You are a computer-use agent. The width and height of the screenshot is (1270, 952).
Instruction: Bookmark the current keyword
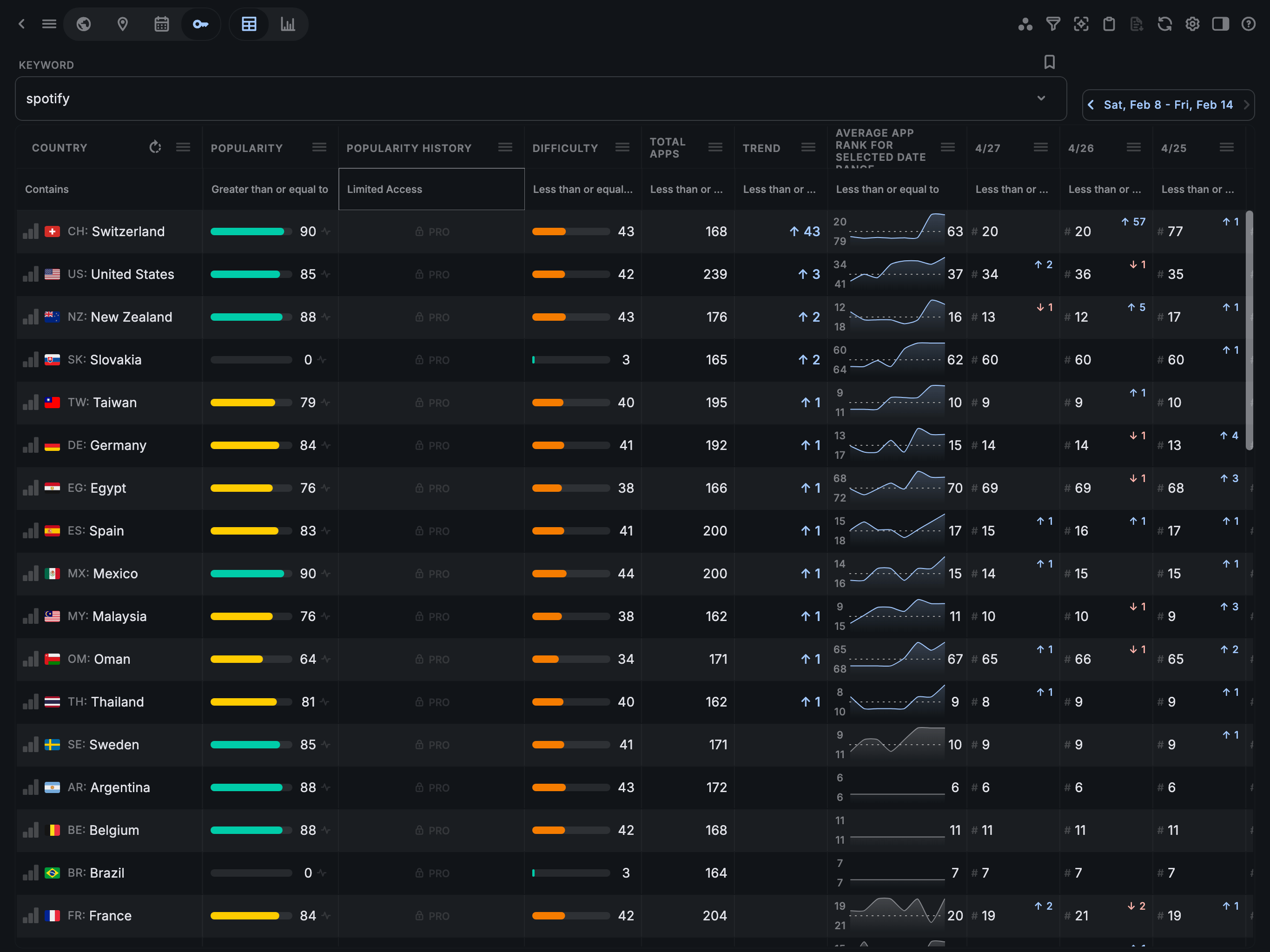click(1049, 62)
